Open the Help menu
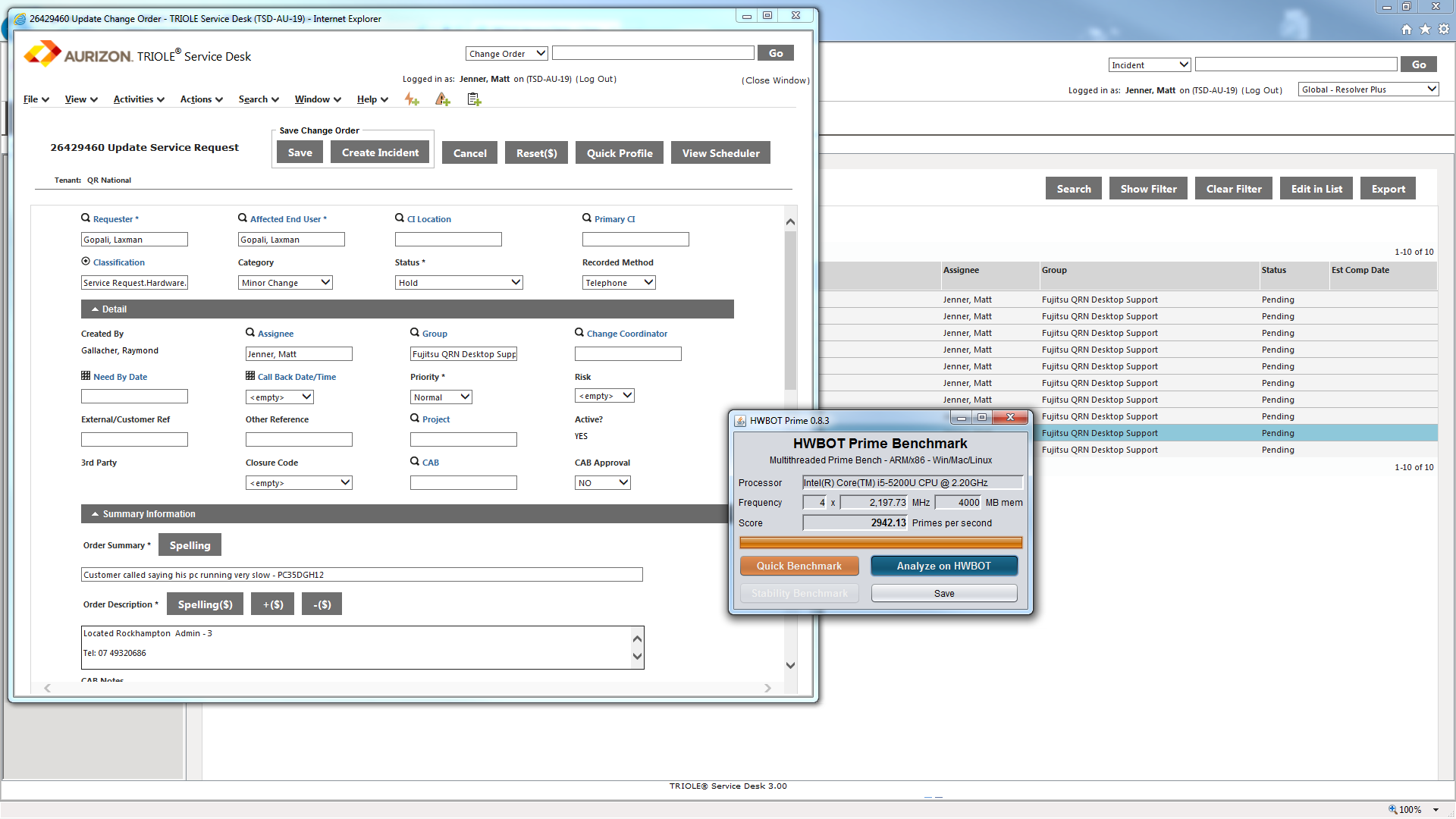1456x819 pixels. tap(372, 99)
